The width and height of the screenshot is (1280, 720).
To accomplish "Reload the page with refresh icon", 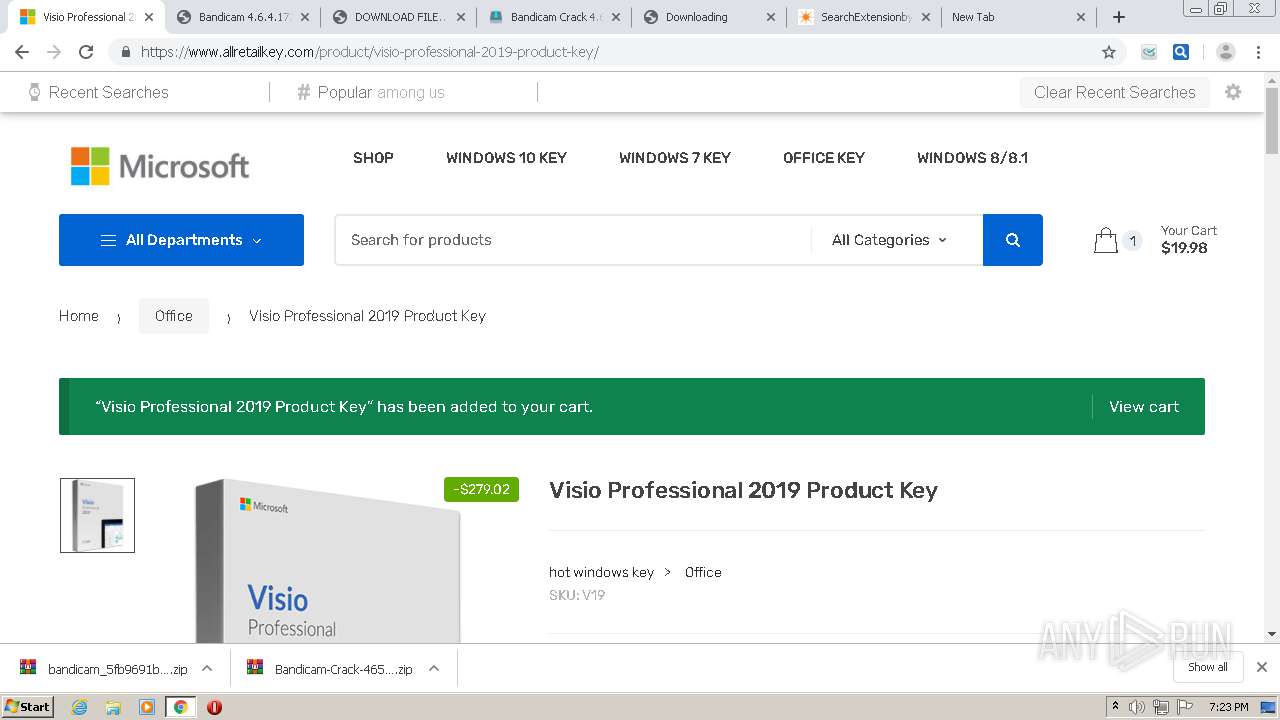I will click(x=86, y=52).
